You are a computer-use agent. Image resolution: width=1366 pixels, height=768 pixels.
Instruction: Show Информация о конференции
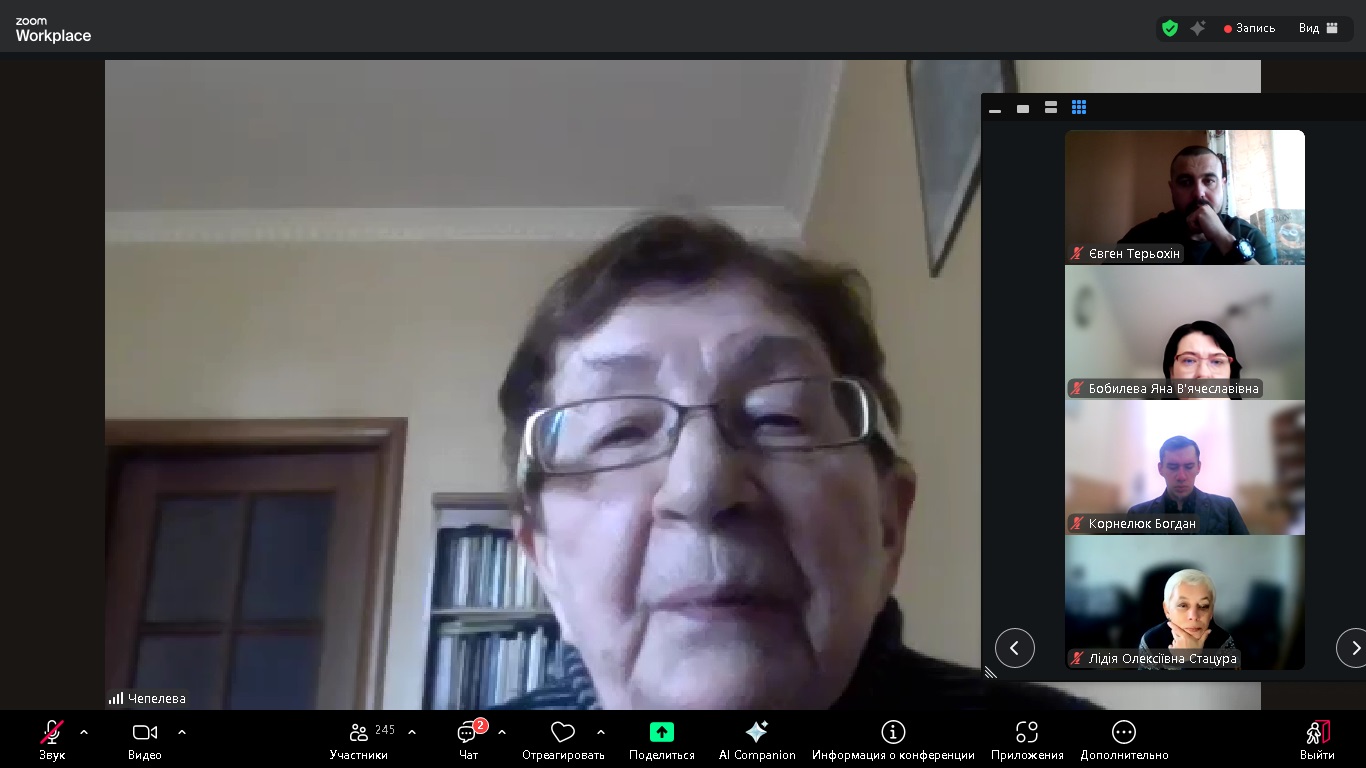click(x=893, y=738)
